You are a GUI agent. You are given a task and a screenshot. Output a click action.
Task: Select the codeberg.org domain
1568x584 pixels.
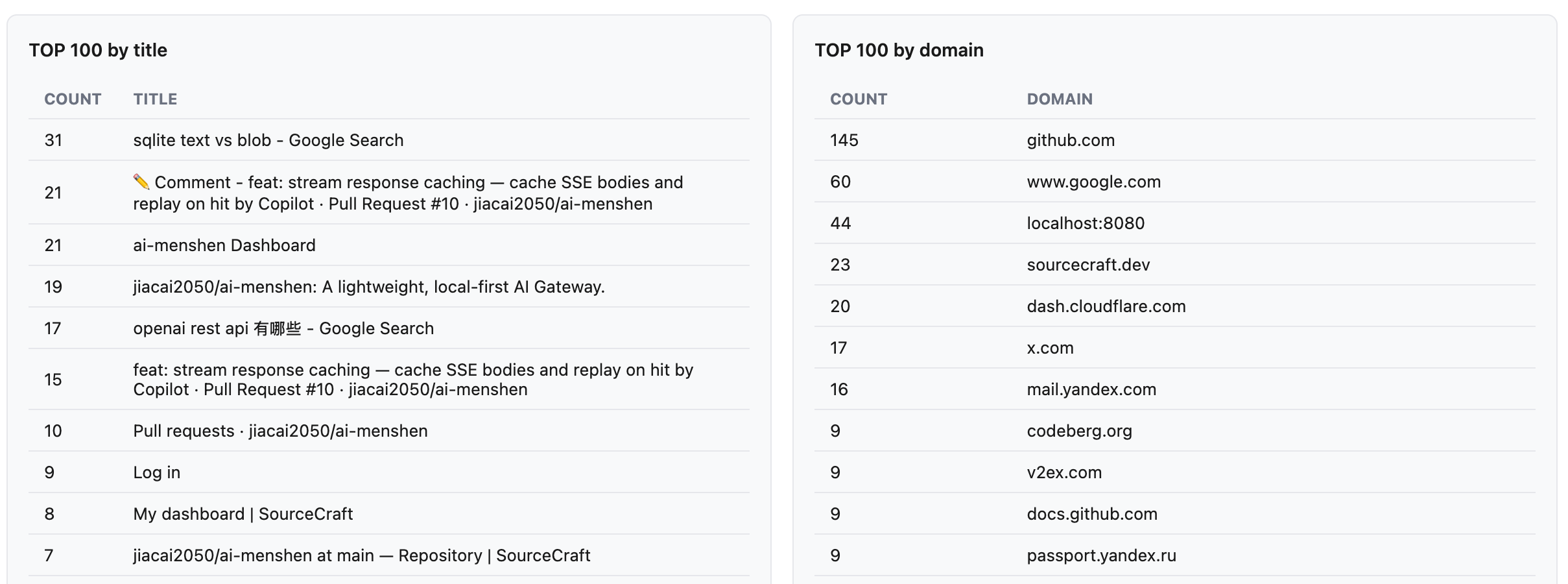(1080, 431)
